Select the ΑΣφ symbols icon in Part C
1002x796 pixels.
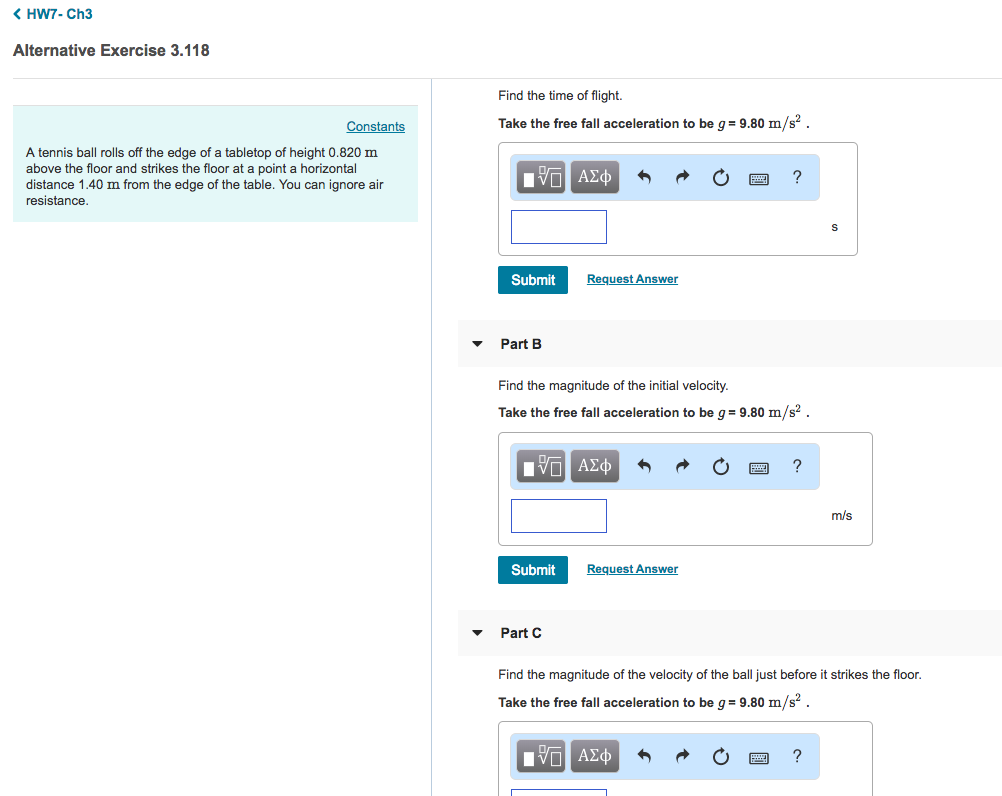[x=594, y=756]
